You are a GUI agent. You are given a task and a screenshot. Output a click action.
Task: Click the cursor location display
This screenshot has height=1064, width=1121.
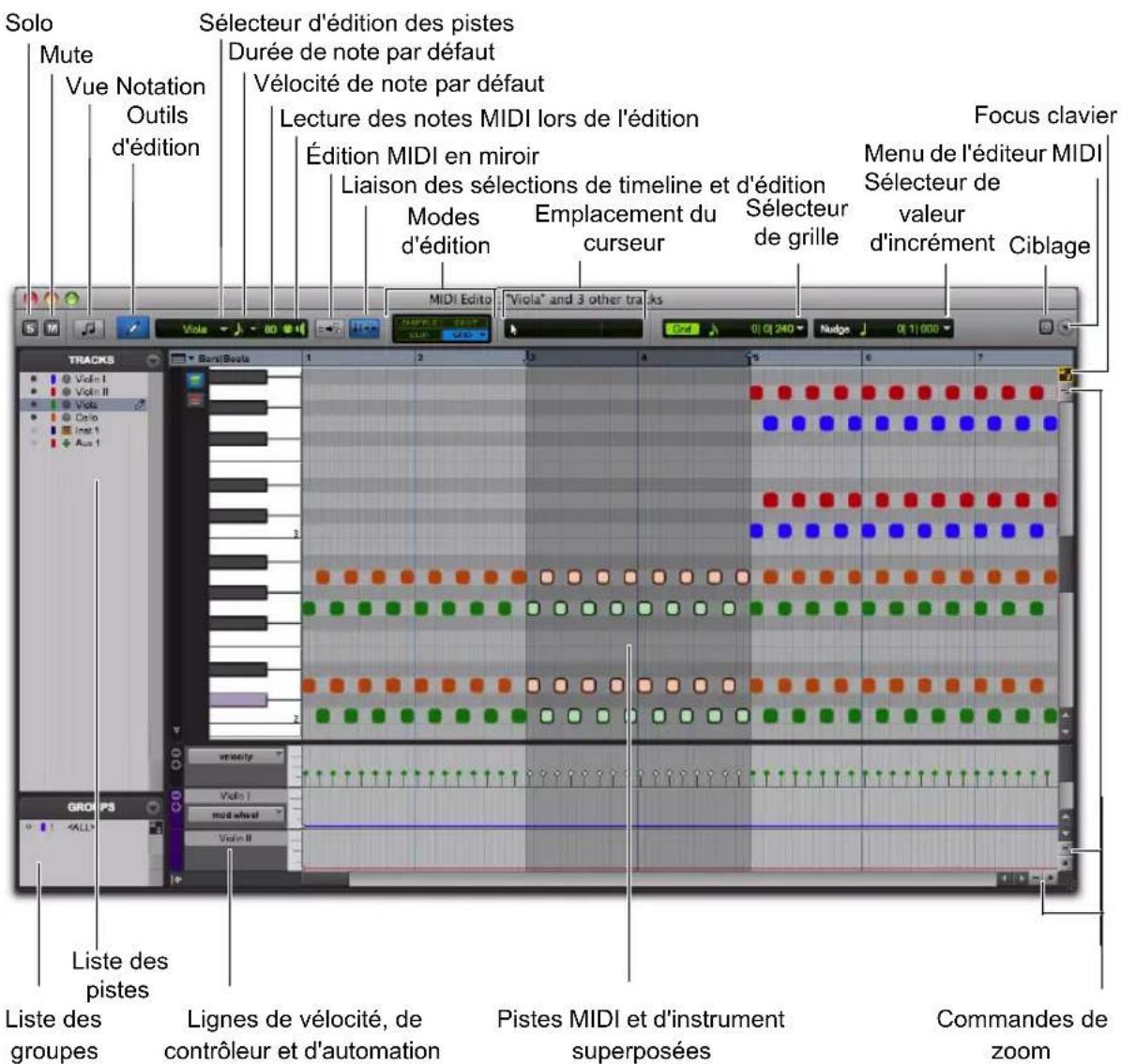pyautogui.click(x=572, y=329)
